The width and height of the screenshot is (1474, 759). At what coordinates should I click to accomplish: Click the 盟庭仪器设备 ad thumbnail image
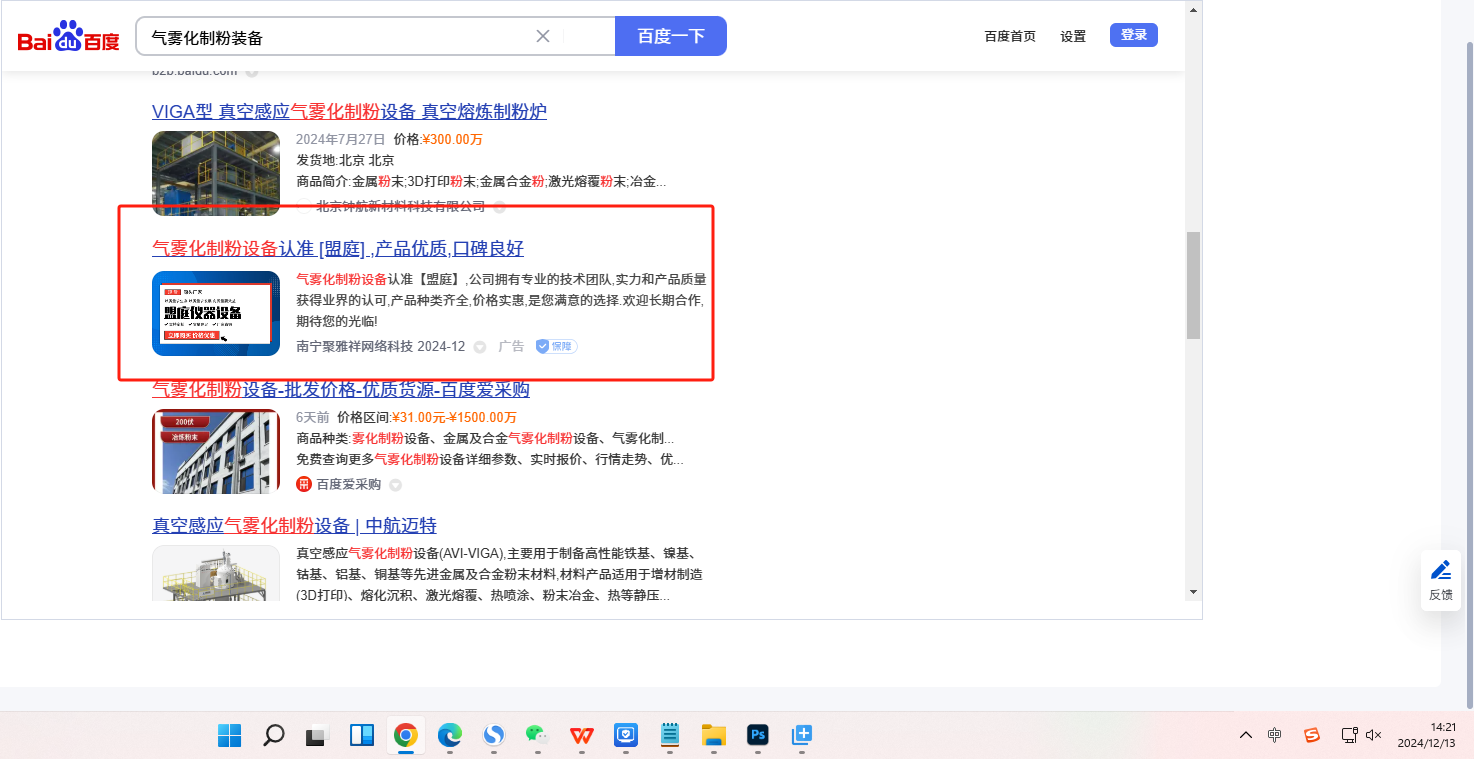click(x=216, y=313)
